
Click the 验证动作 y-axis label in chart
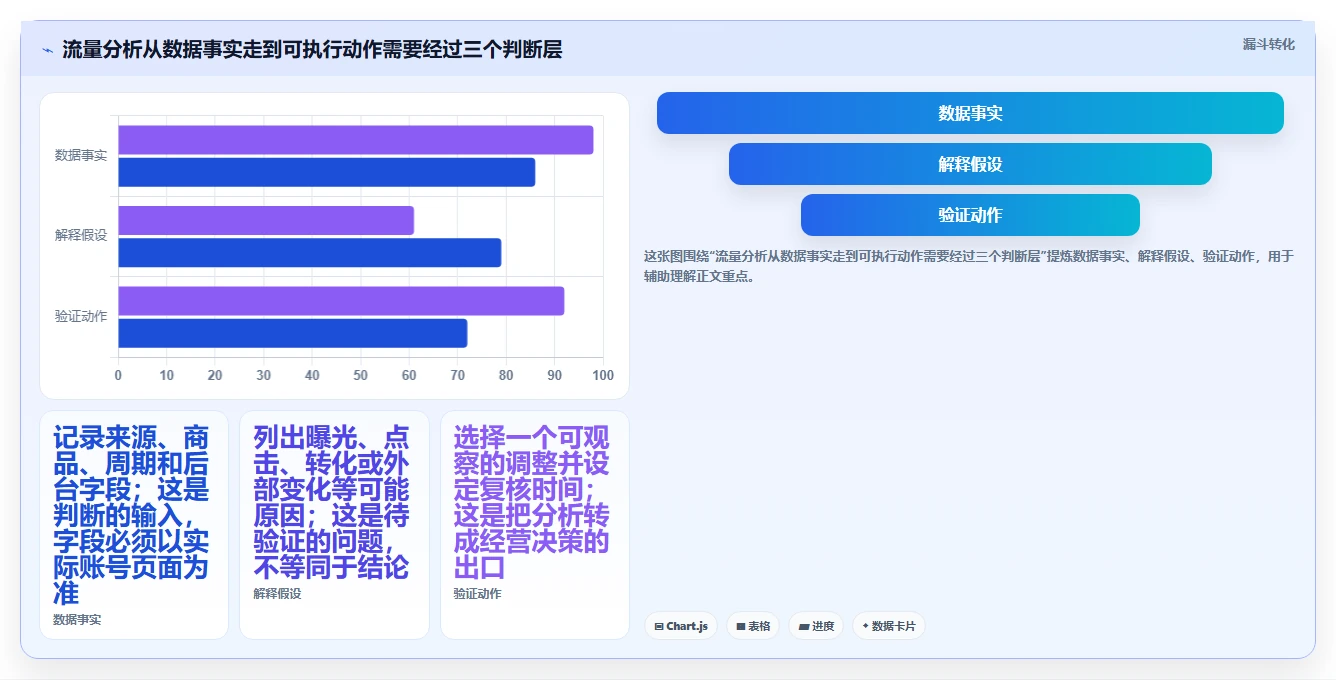(81, 317)
